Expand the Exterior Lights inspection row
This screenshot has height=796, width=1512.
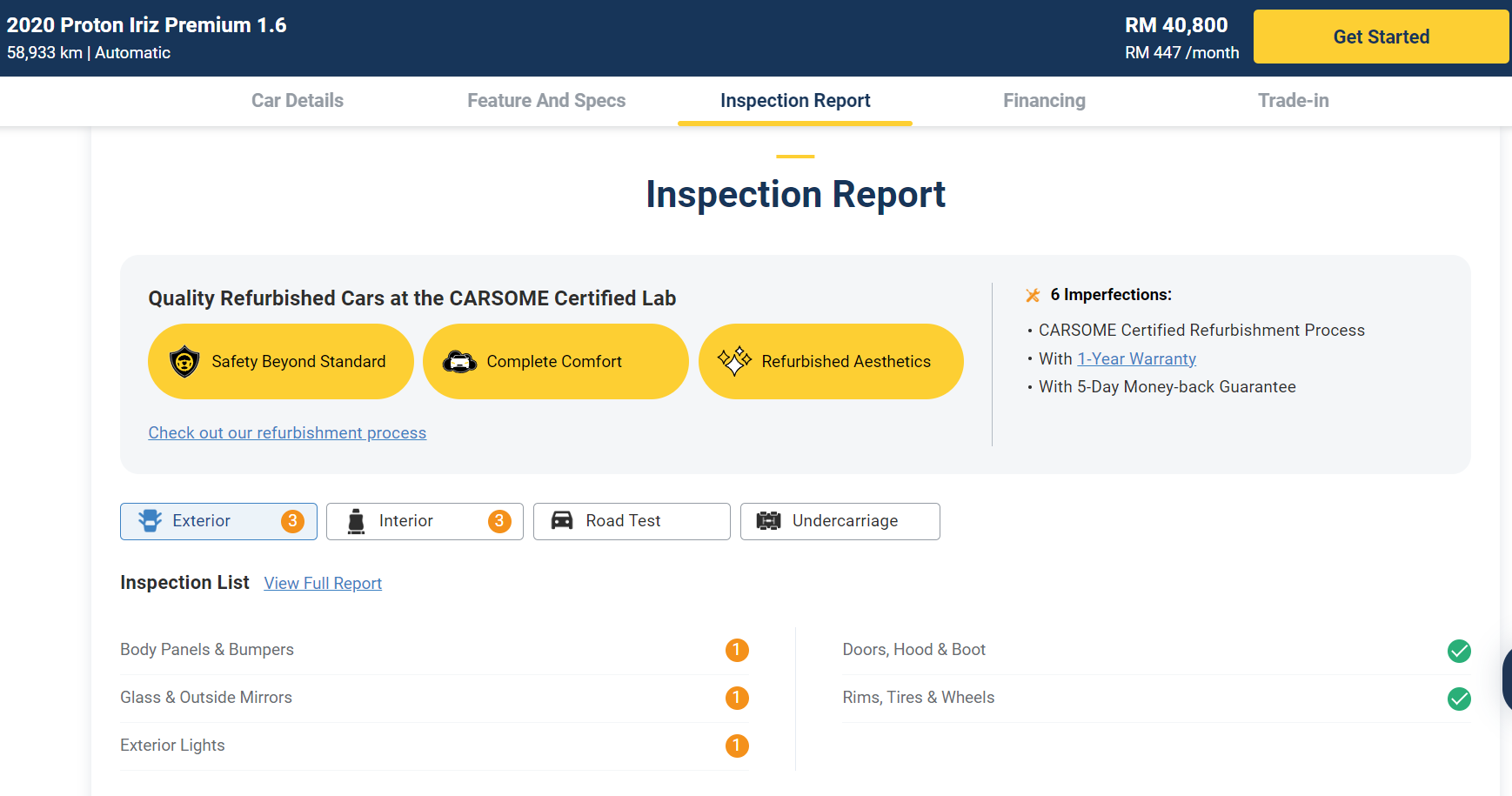[172, 746]
